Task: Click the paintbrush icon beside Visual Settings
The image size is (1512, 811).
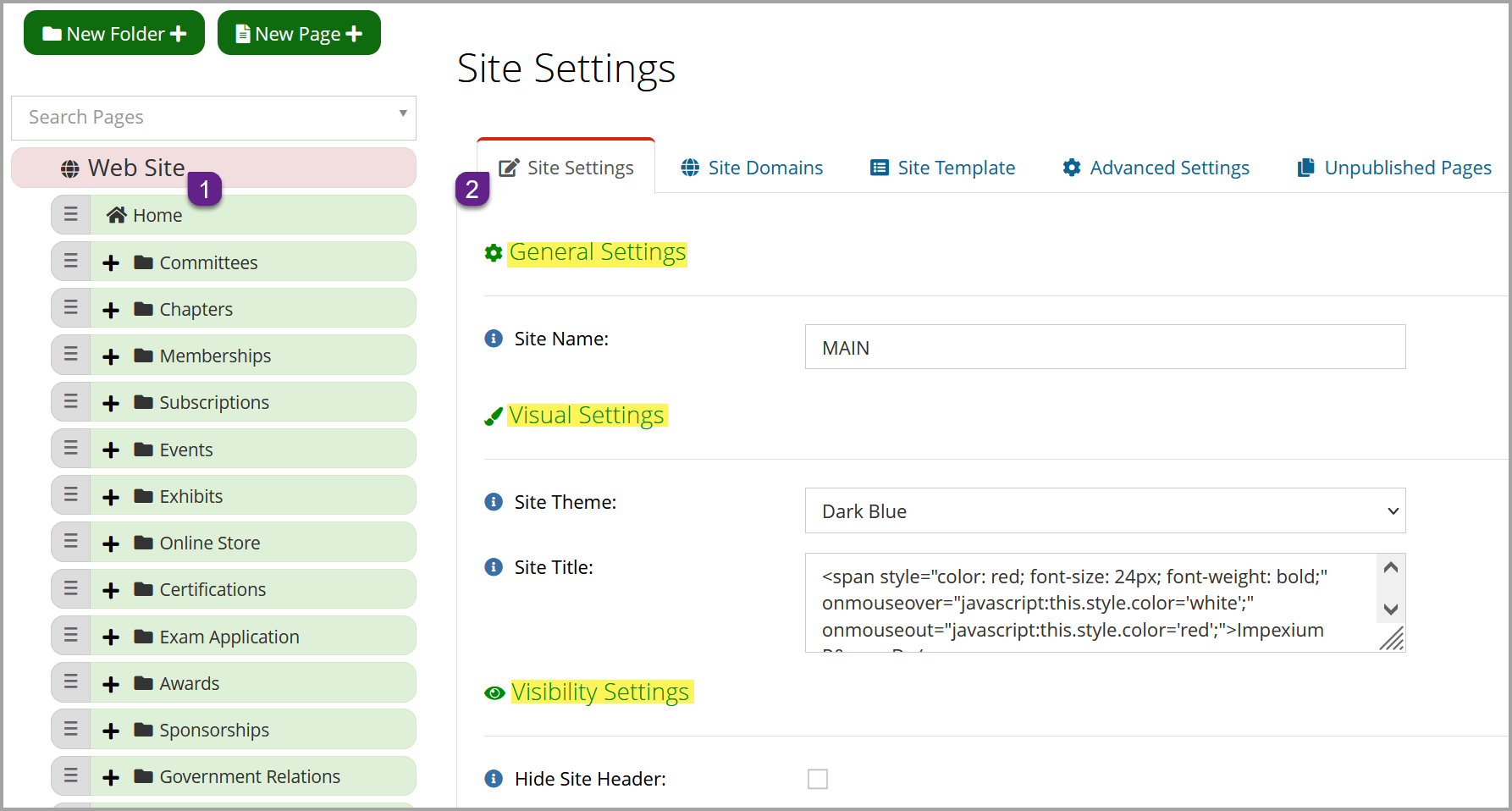Action: point(494,417)
